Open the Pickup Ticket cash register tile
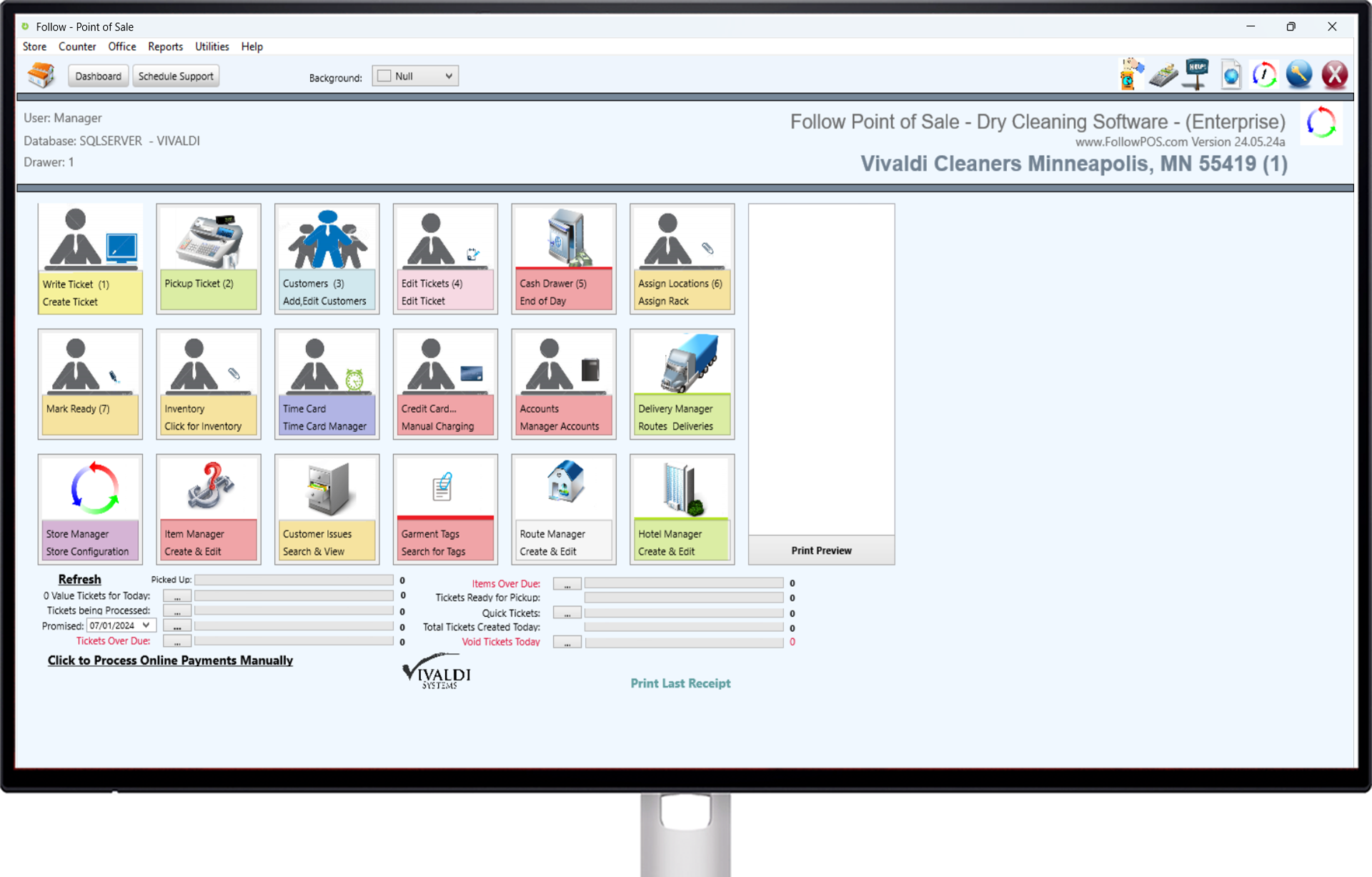Viewport: 1372px width, 877px height. [209, 259]
